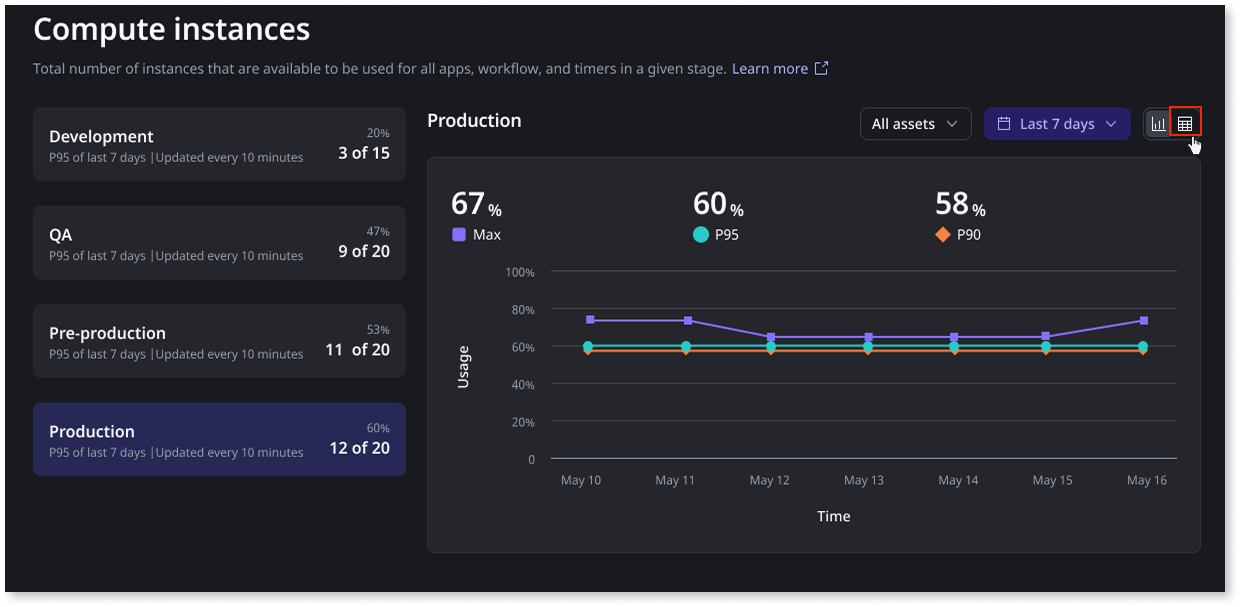Viewport: 1240px width, 607px height.
Task: Select the QA stage card
Action: pyautogui.click(x=219, y=243)
